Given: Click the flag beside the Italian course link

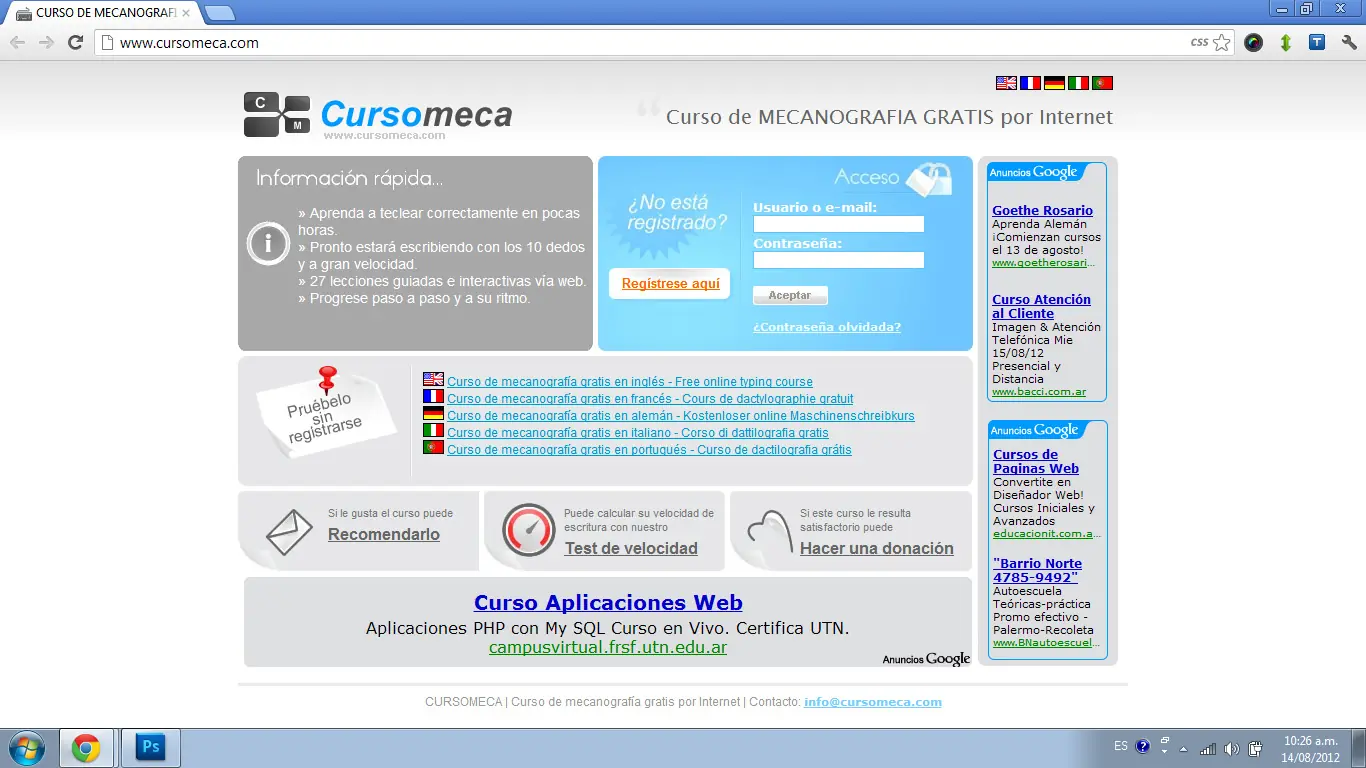Looking at the screenshot, I should pos(433,431).
